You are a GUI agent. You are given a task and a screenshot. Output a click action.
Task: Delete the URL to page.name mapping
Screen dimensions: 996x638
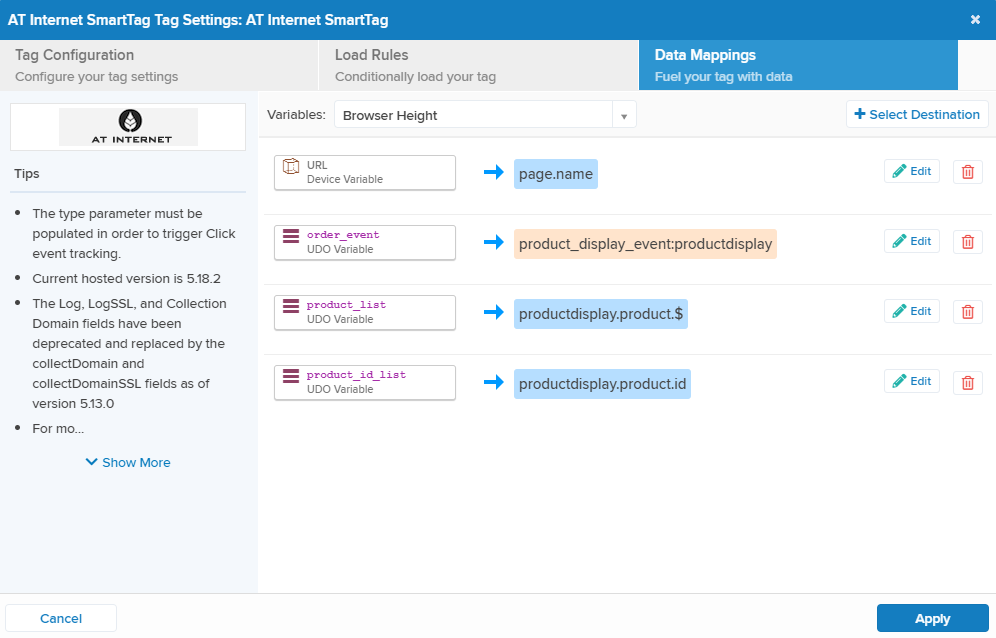[x=967, y=172]
